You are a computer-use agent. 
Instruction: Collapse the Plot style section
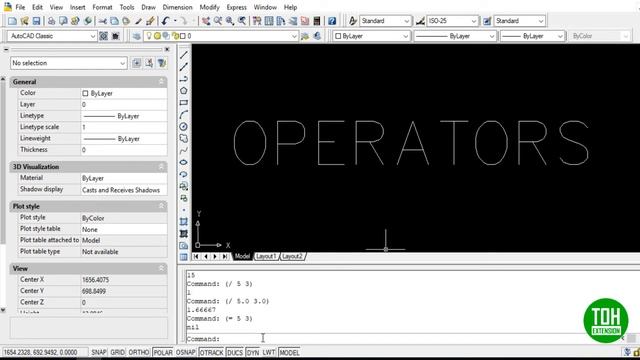click(161, 206)
